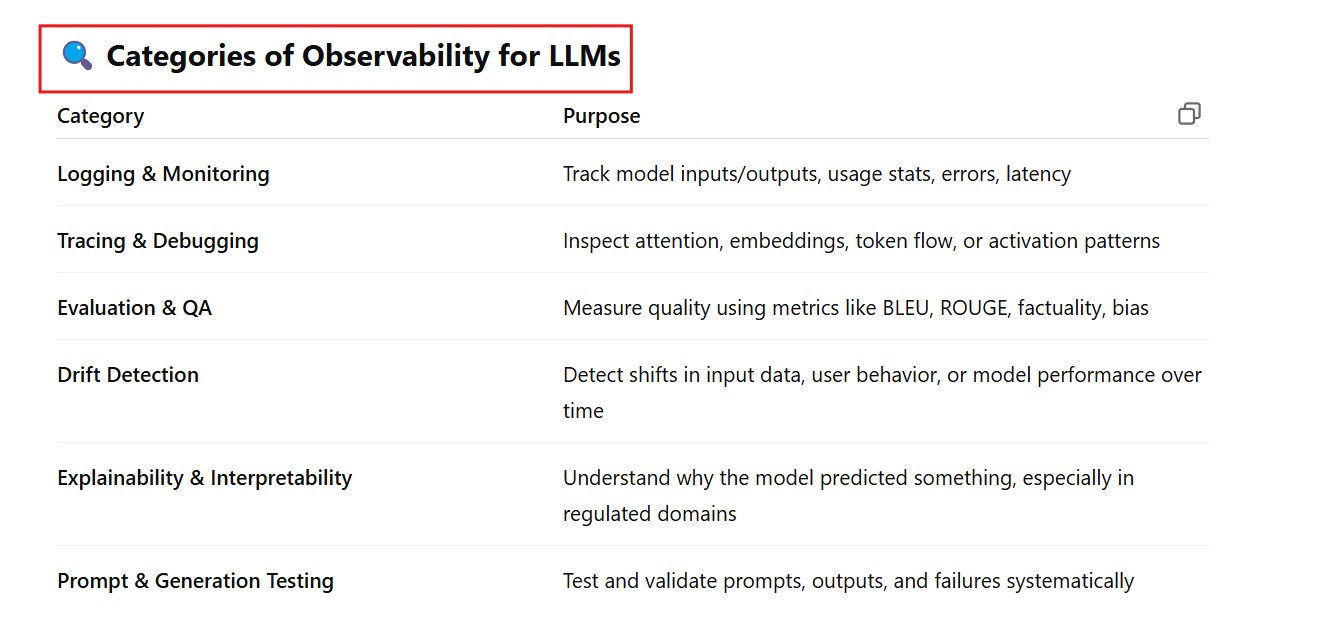Select the Logging & Monitoring row label
This screenshot has height=637, width=1317.
click(163, 174)
